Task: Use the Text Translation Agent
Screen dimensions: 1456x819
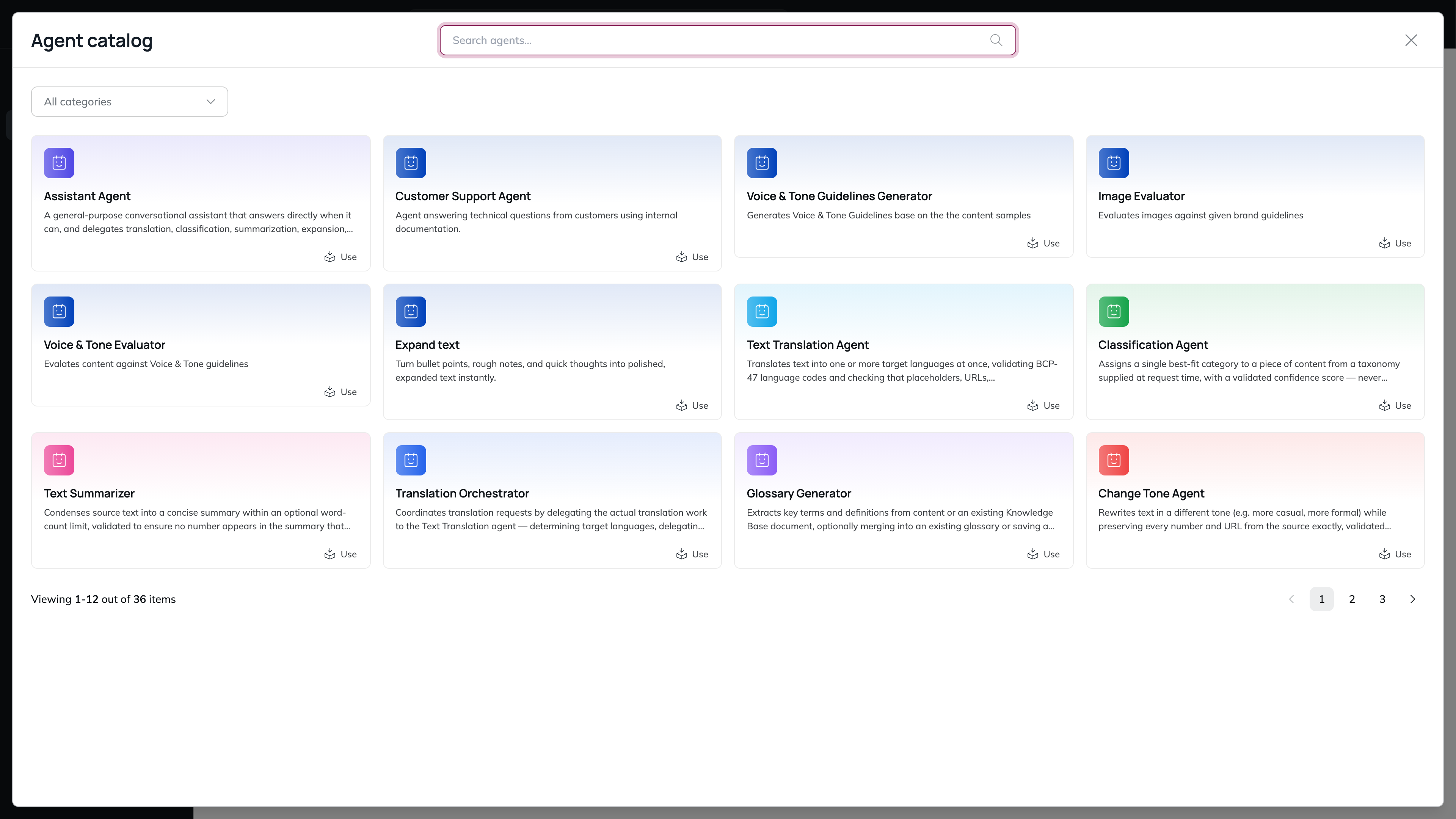Action: [x=1043, y=406]
